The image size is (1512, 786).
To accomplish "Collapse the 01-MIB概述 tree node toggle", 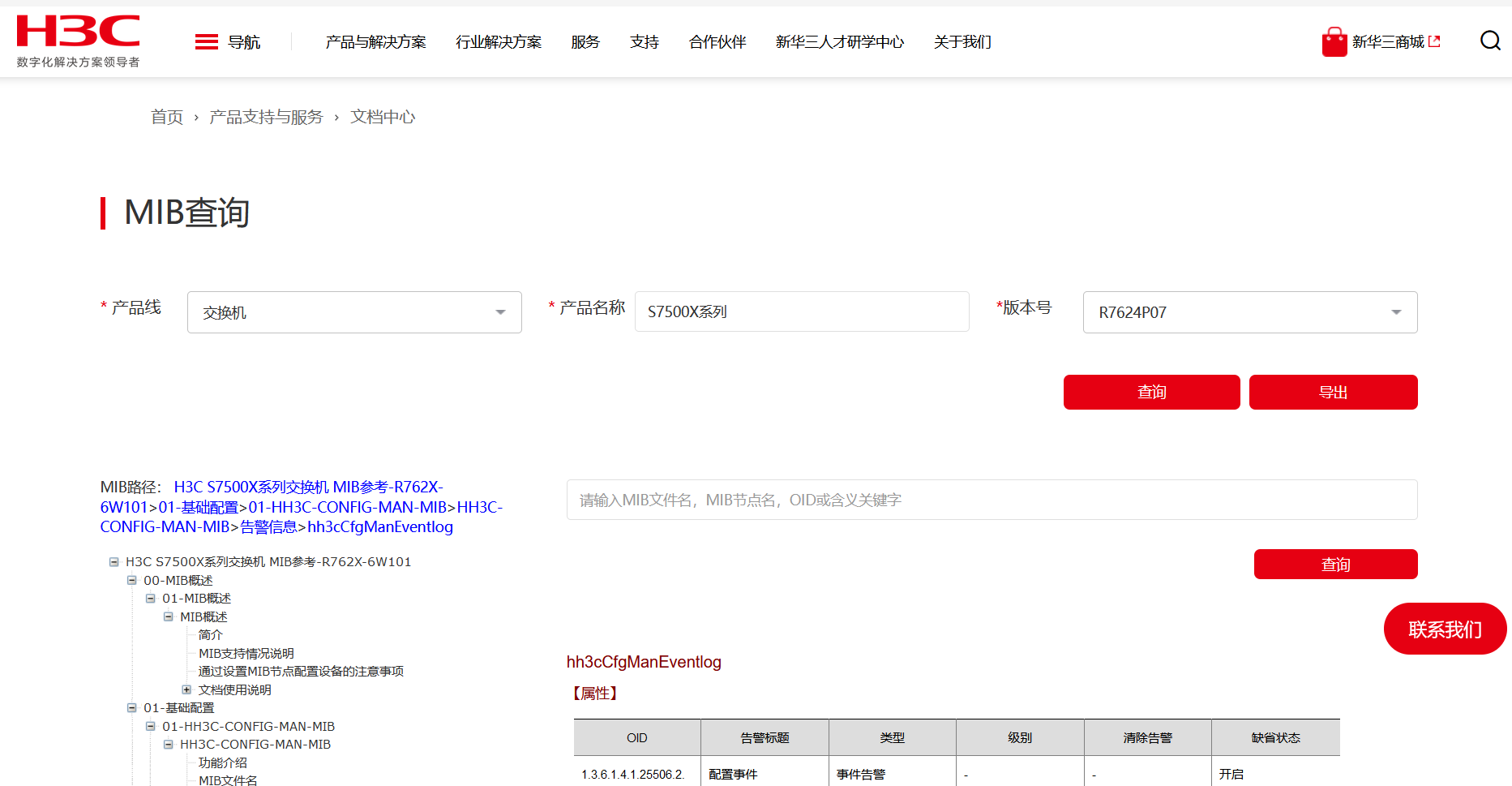I will [x=151, y=598].
